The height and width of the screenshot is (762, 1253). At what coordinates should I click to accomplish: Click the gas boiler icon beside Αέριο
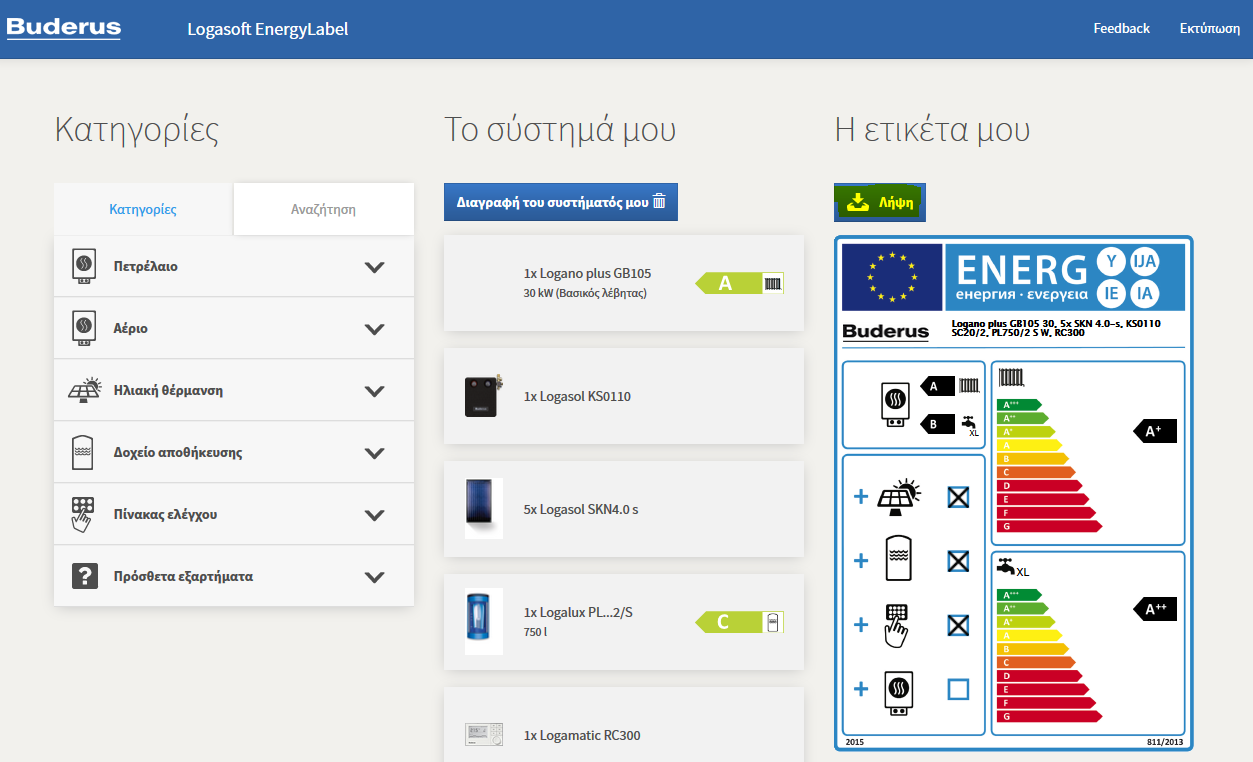(84, 328)
